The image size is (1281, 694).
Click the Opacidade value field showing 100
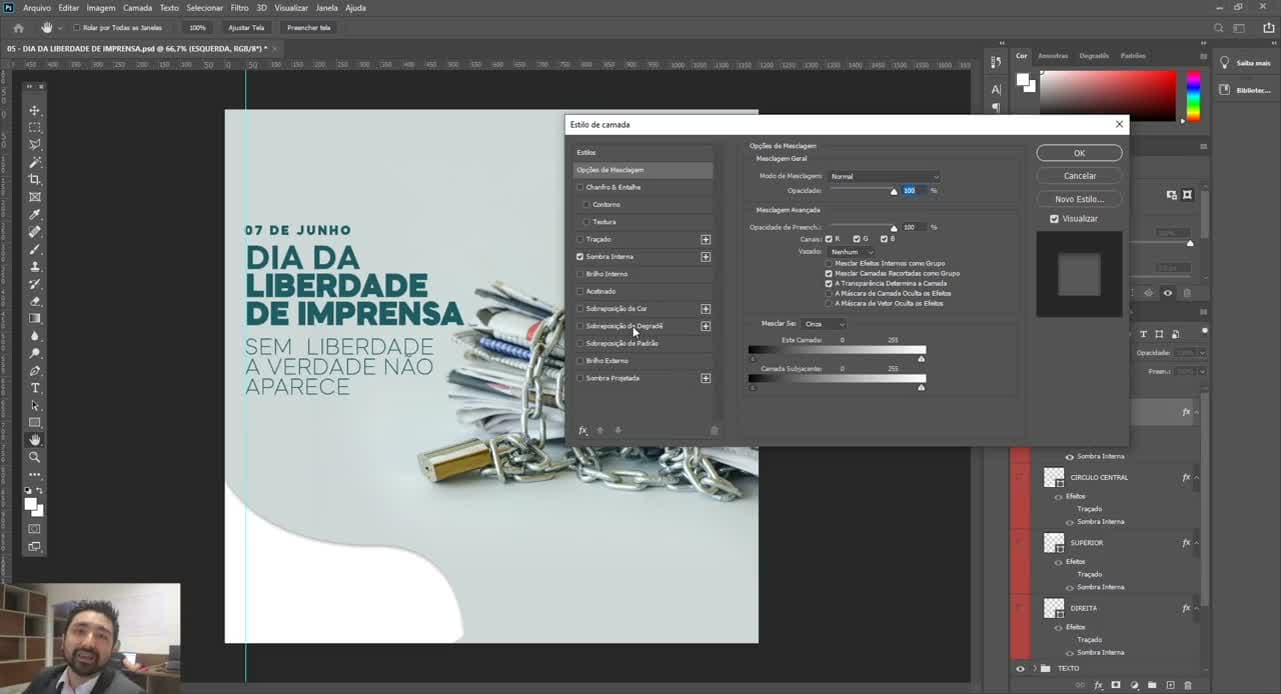click(912, 190)
